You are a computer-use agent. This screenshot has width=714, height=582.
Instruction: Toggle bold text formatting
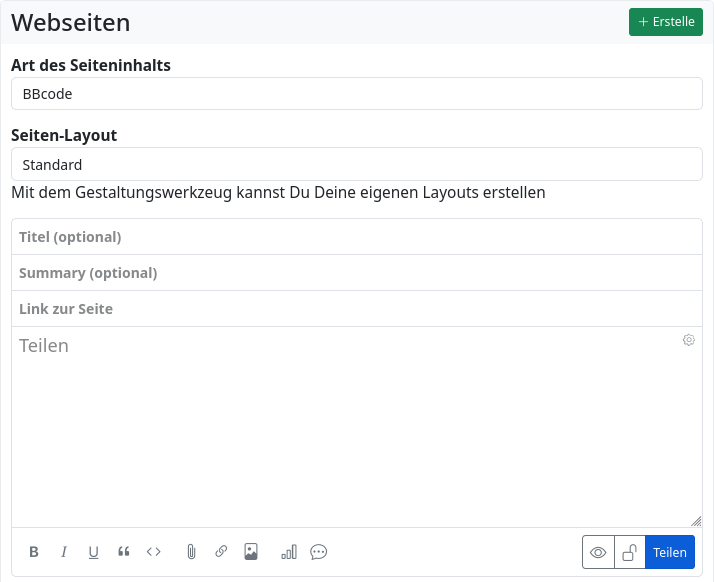pyautogui.click(x=34, y=552)
